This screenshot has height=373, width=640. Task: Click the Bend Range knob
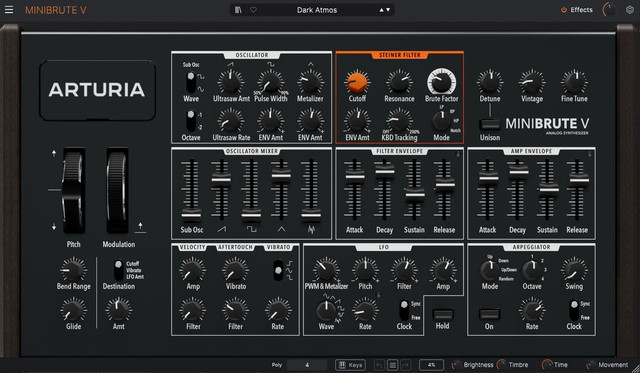[x=73, y=270]
